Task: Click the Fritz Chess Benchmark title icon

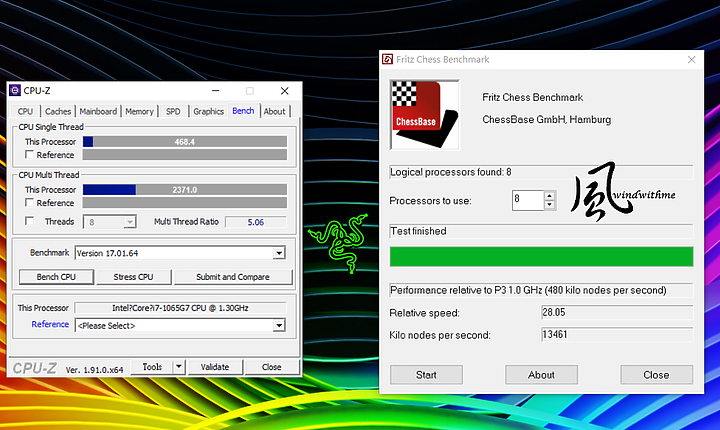Action: 388,59
